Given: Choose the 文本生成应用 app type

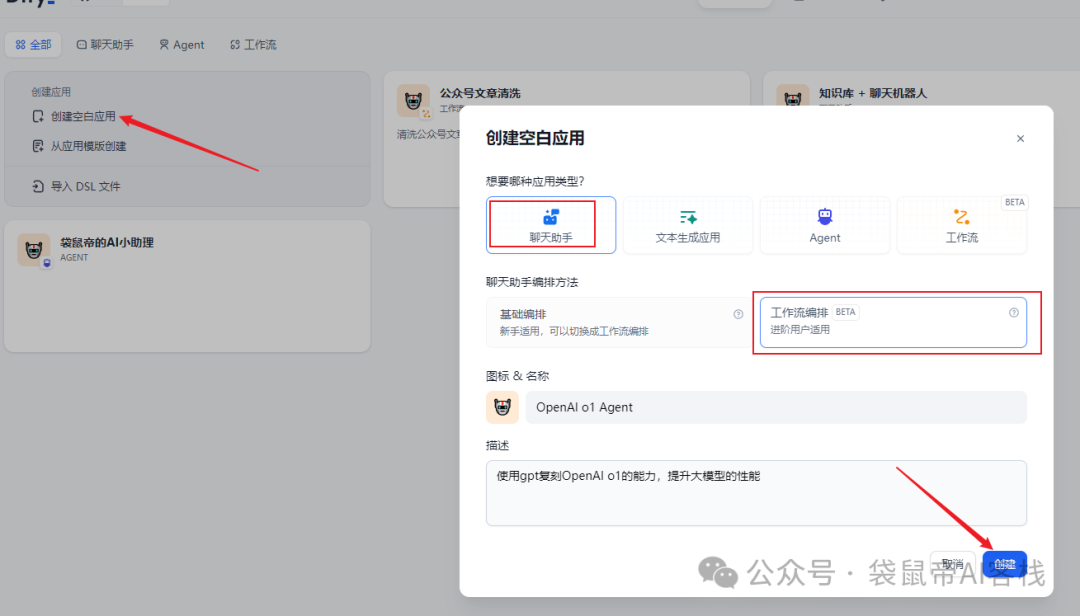Looking at the screenshot, I should (x=687, y=225).
